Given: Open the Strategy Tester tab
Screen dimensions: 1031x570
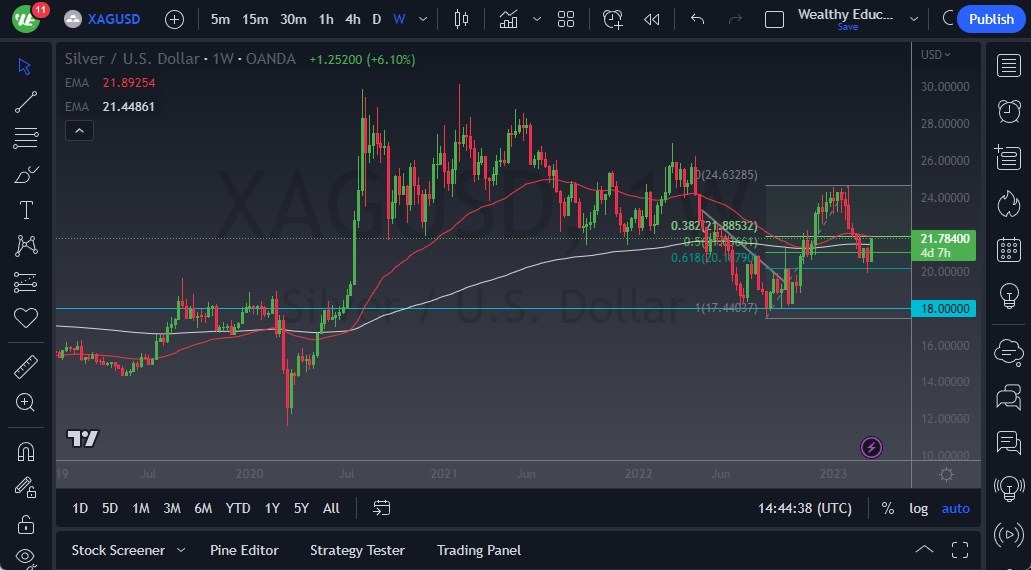Looking at the screenshot, I should point(357,550).
